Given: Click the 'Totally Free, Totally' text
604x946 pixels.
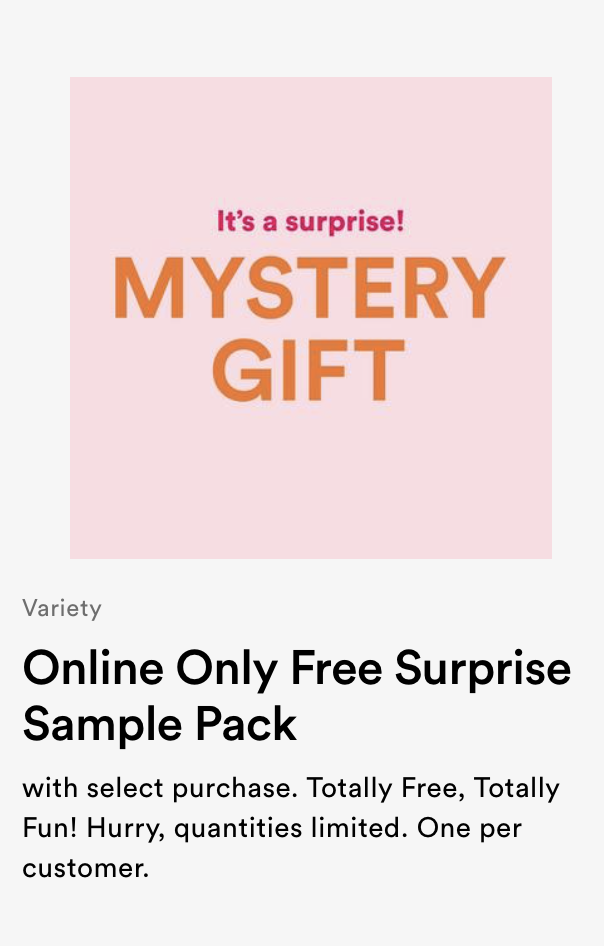Looking at the screenshot, I should tap(433, 789).
